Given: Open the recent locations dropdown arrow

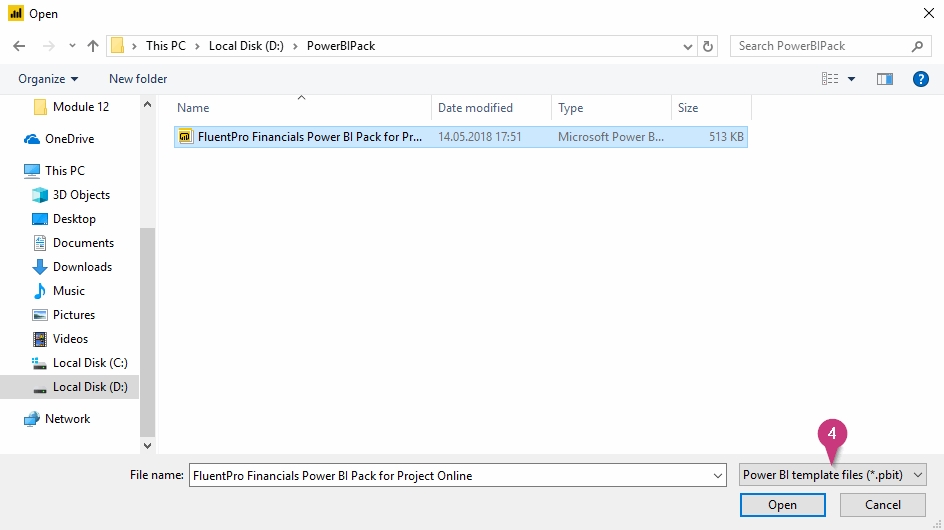Looking at the screenshot, I should (x=72, y=46).
